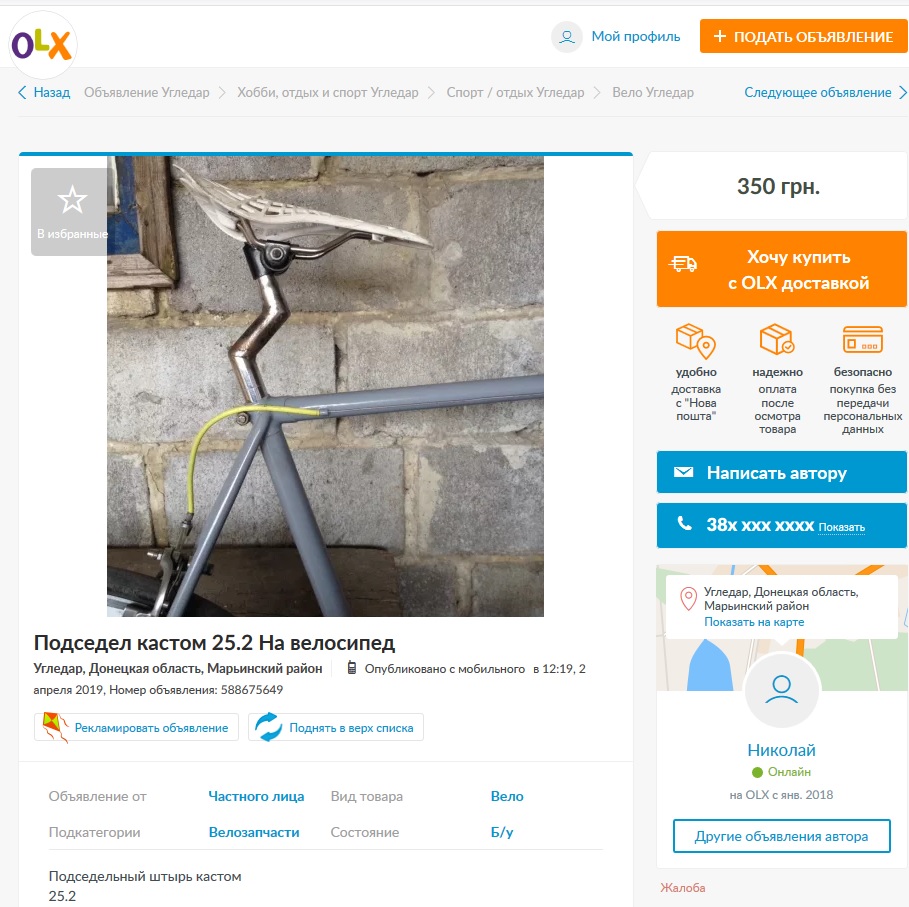Image resolution: width=909 pixels, height=907 pixels.
Task: Open the Вело Угледар breadcrumb
Action: click(653, 93)
